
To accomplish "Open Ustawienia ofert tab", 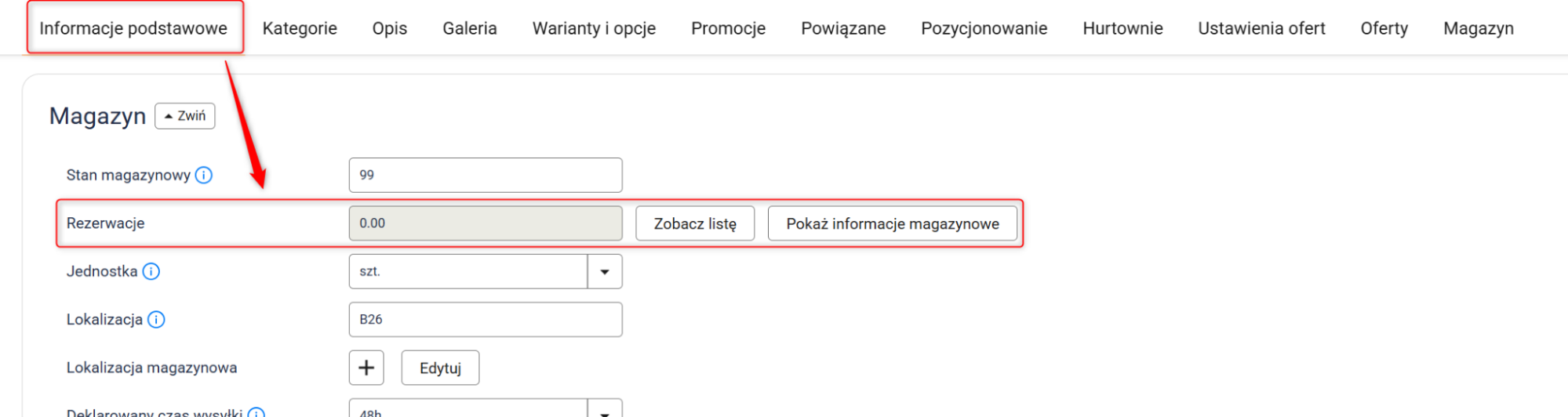I will 1261,28.
